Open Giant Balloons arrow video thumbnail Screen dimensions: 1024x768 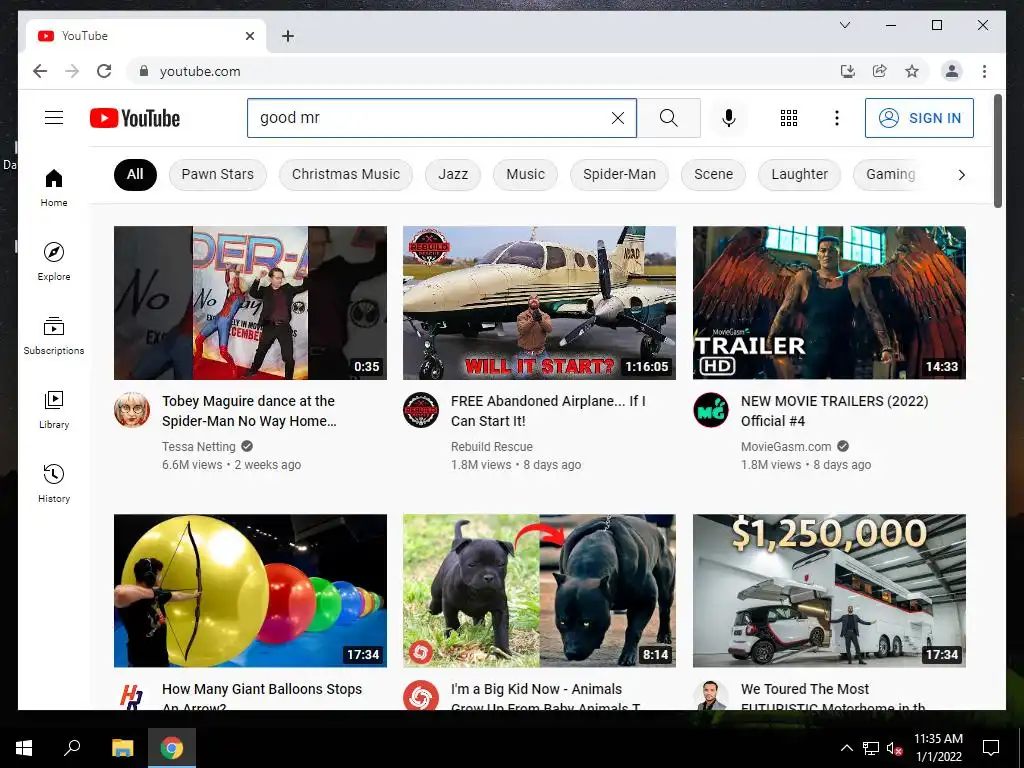(x=250, y=590)
